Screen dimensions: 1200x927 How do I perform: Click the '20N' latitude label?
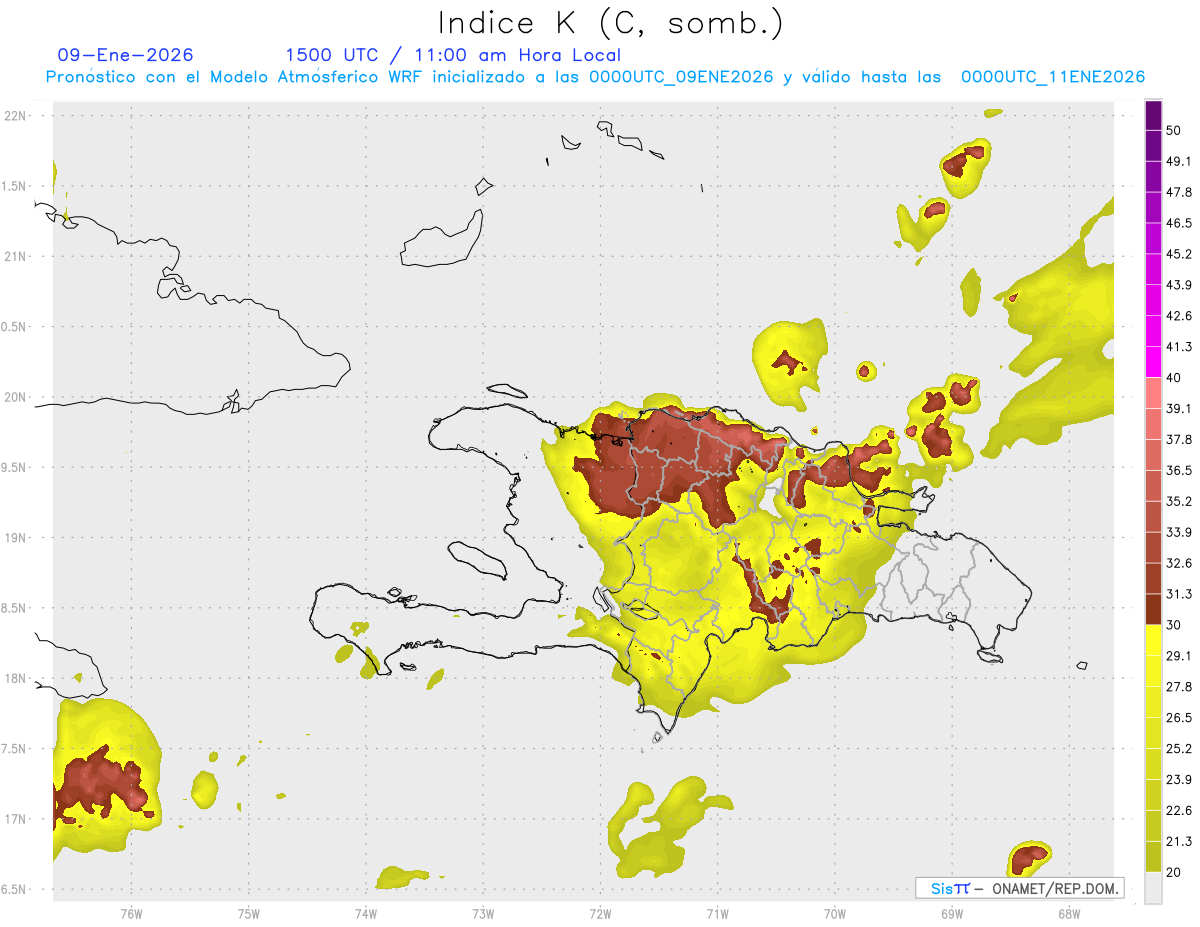point(15,397)
